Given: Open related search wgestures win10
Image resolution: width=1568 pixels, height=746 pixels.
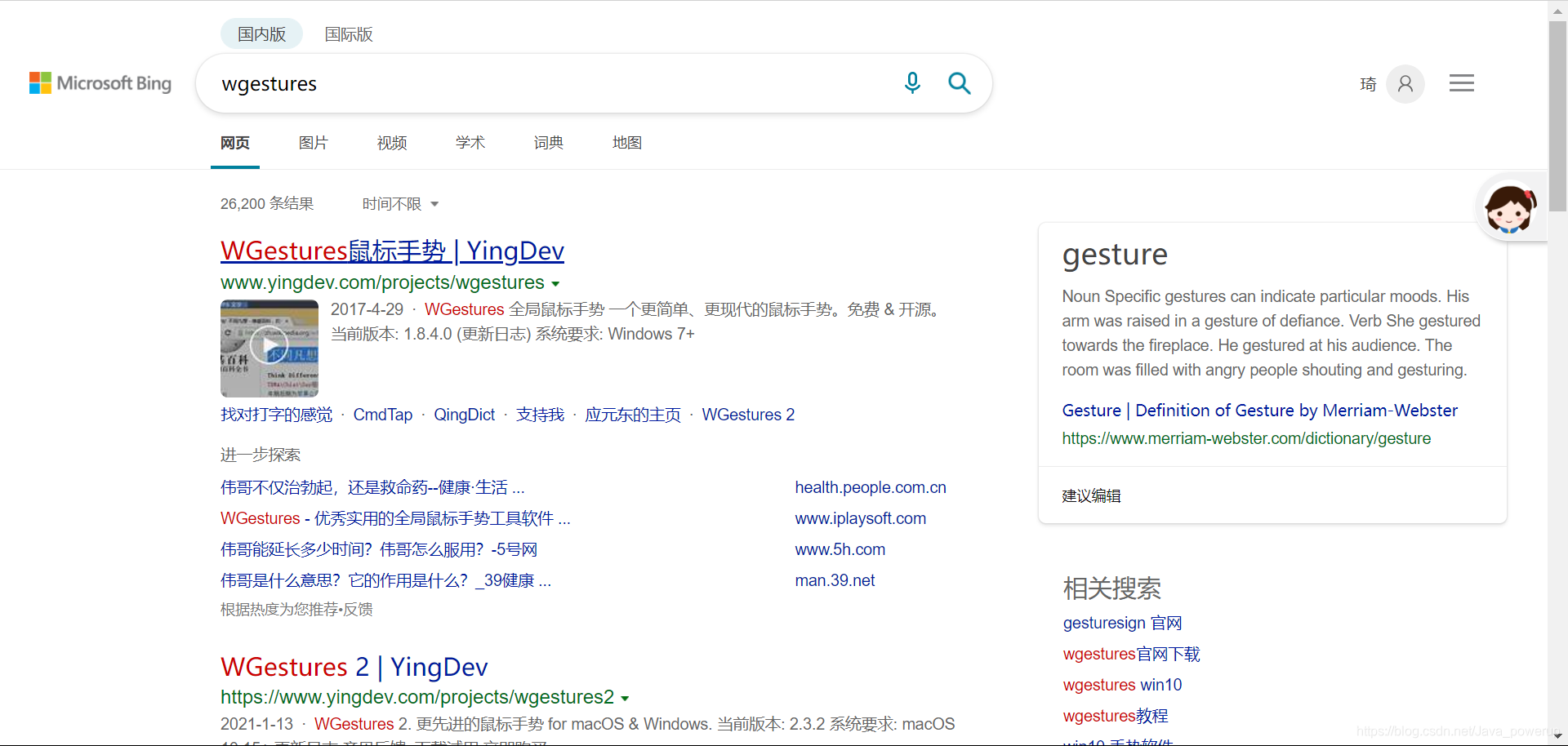Looking at the screenshot, I should (1122, 685).
